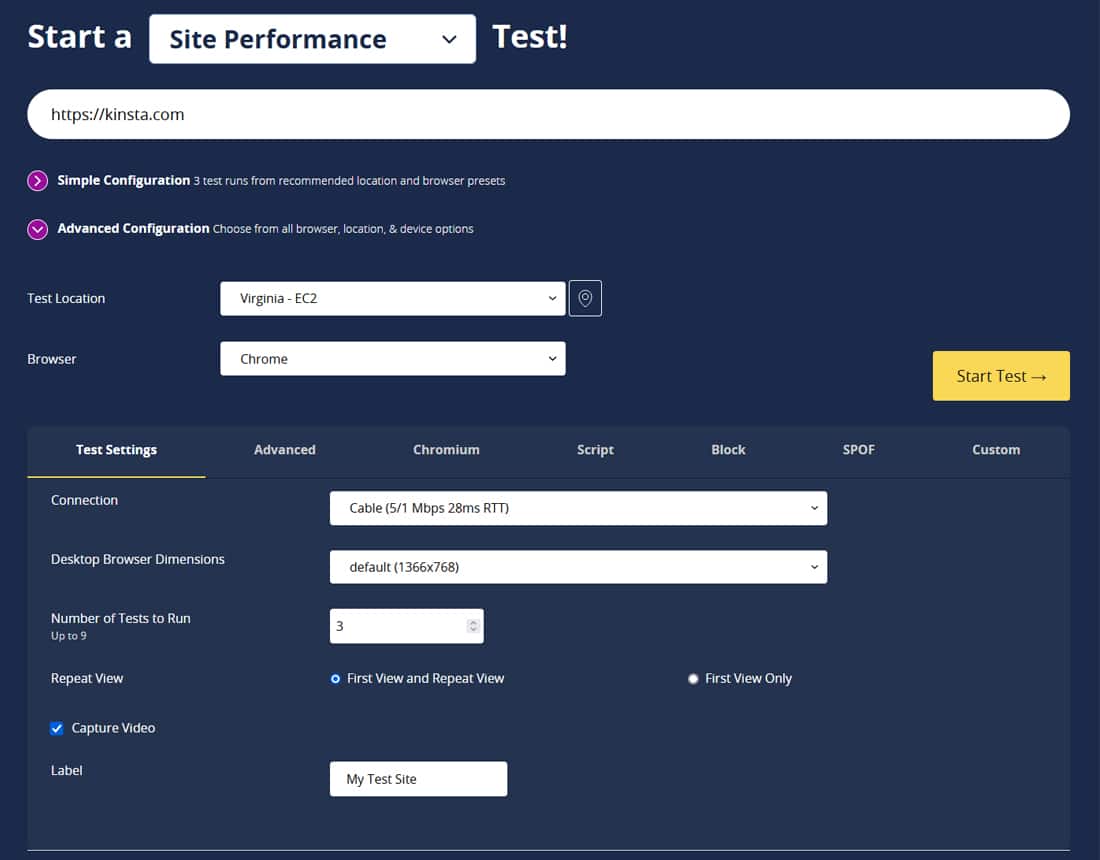The image size is (1100, 860).
Task: Click the location pin icon beside Test Location
Action: [x=585, y=298]
